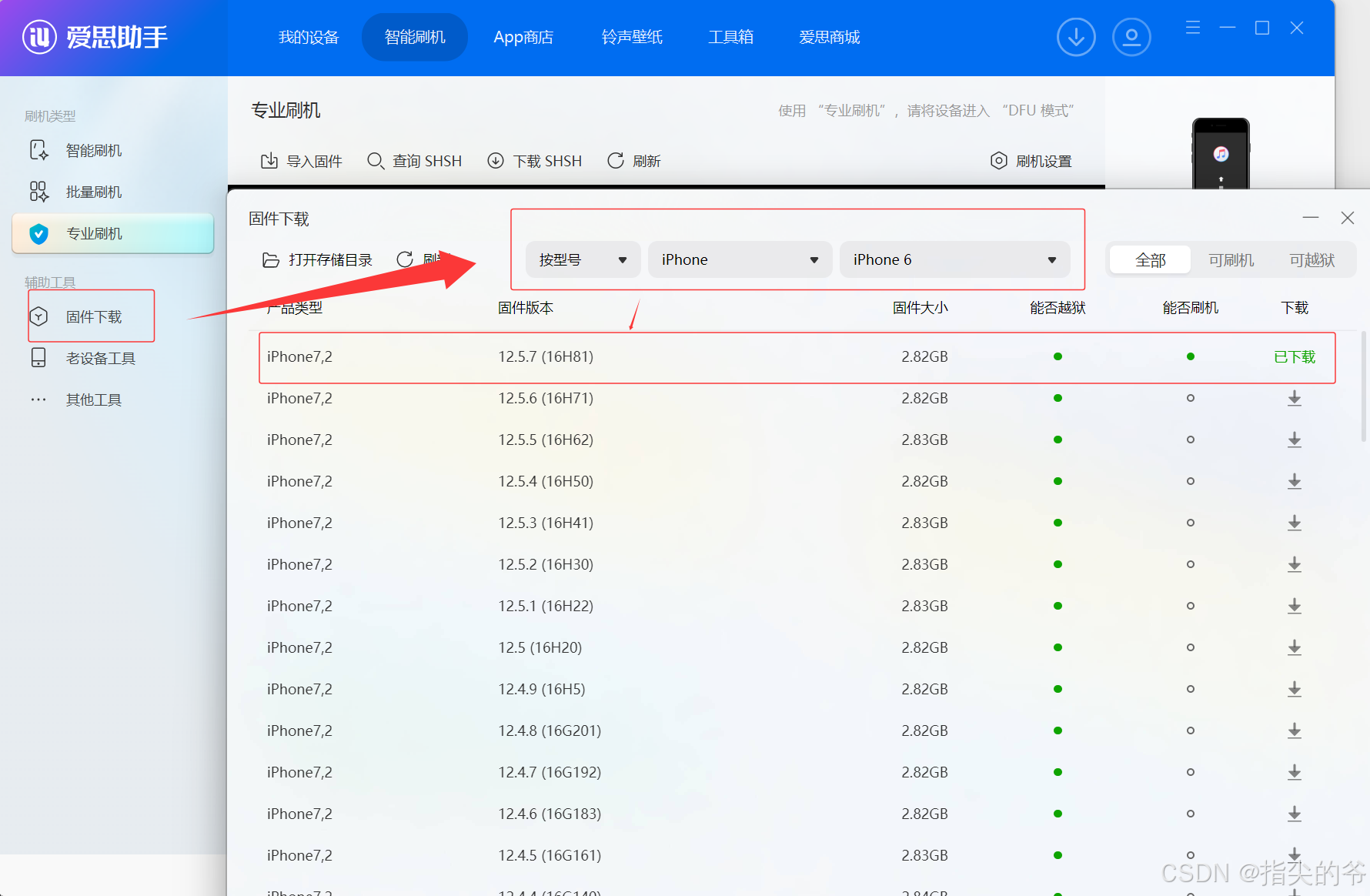Open the user account profile icon
The height and width of the screenshot is (896, 1370).
tap(1131, 37)
